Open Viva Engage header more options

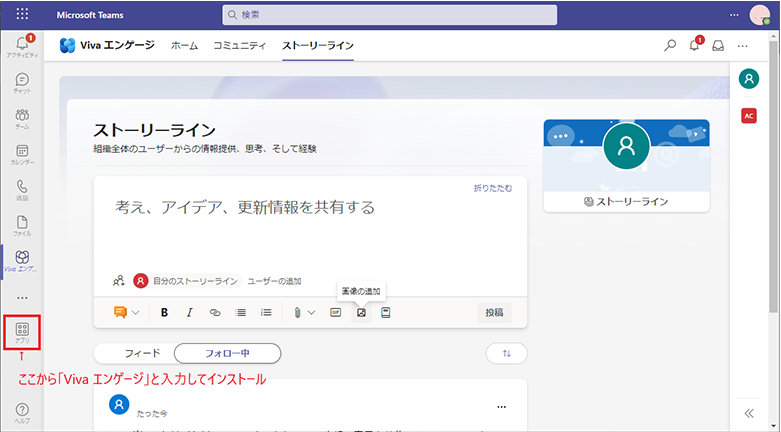click(743, 46)
